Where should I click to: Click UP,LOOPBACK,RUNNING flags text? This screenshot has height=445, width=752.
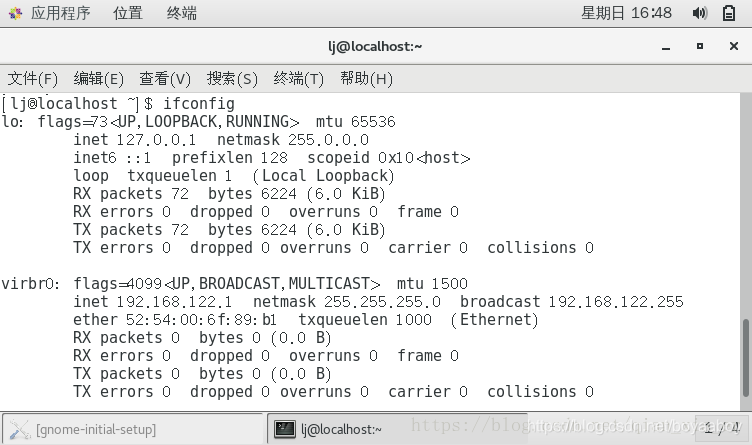[204, 122]
